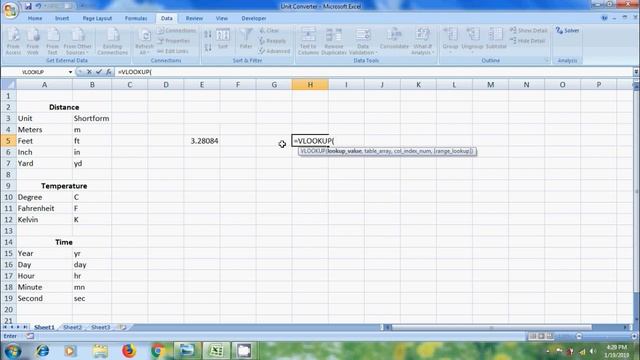Open What-If Analysis menu
640x360 pixels.
click(422, 41)
